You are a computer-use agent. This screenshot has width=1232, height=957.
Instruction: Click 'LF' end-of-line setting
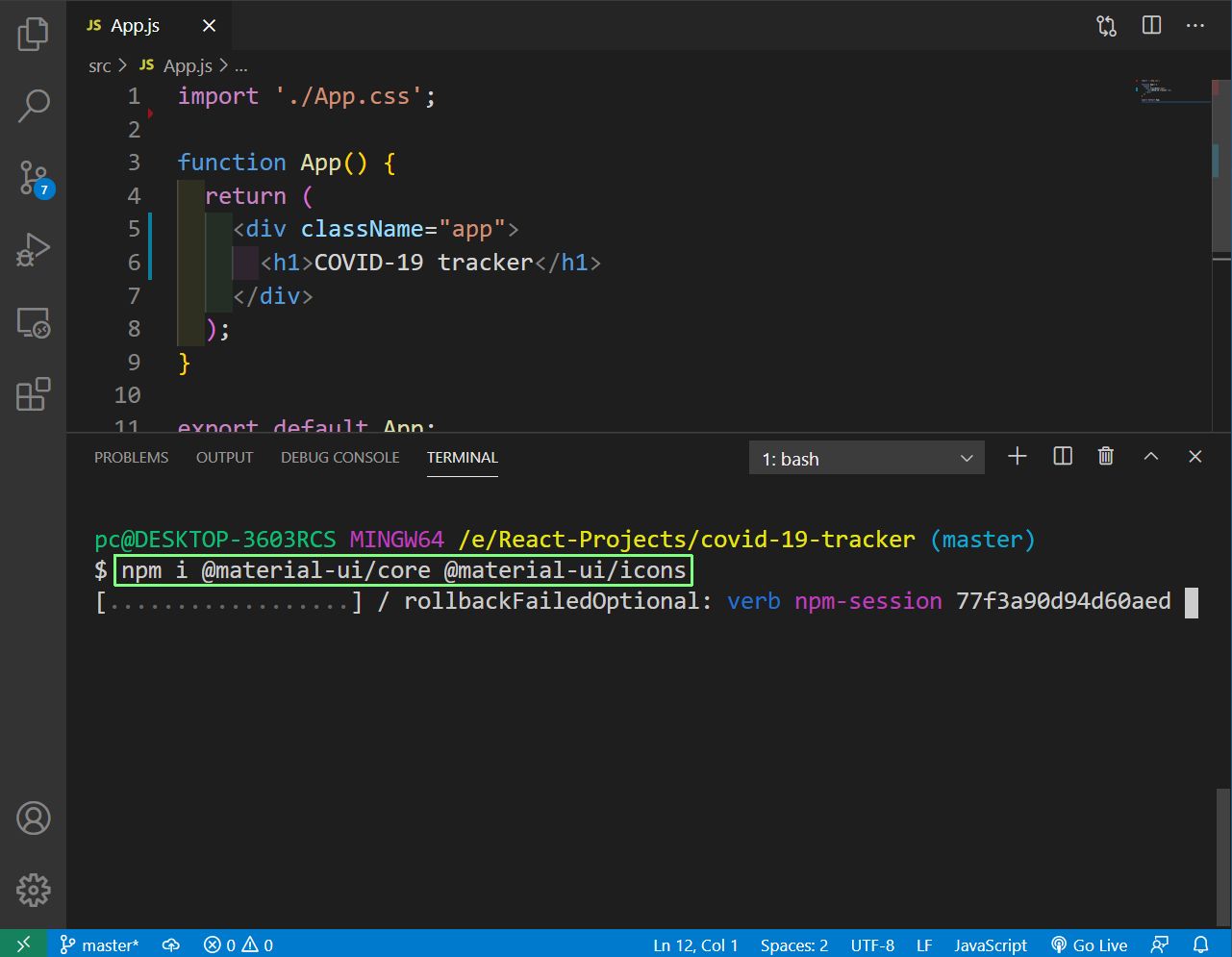pos(924,944)
